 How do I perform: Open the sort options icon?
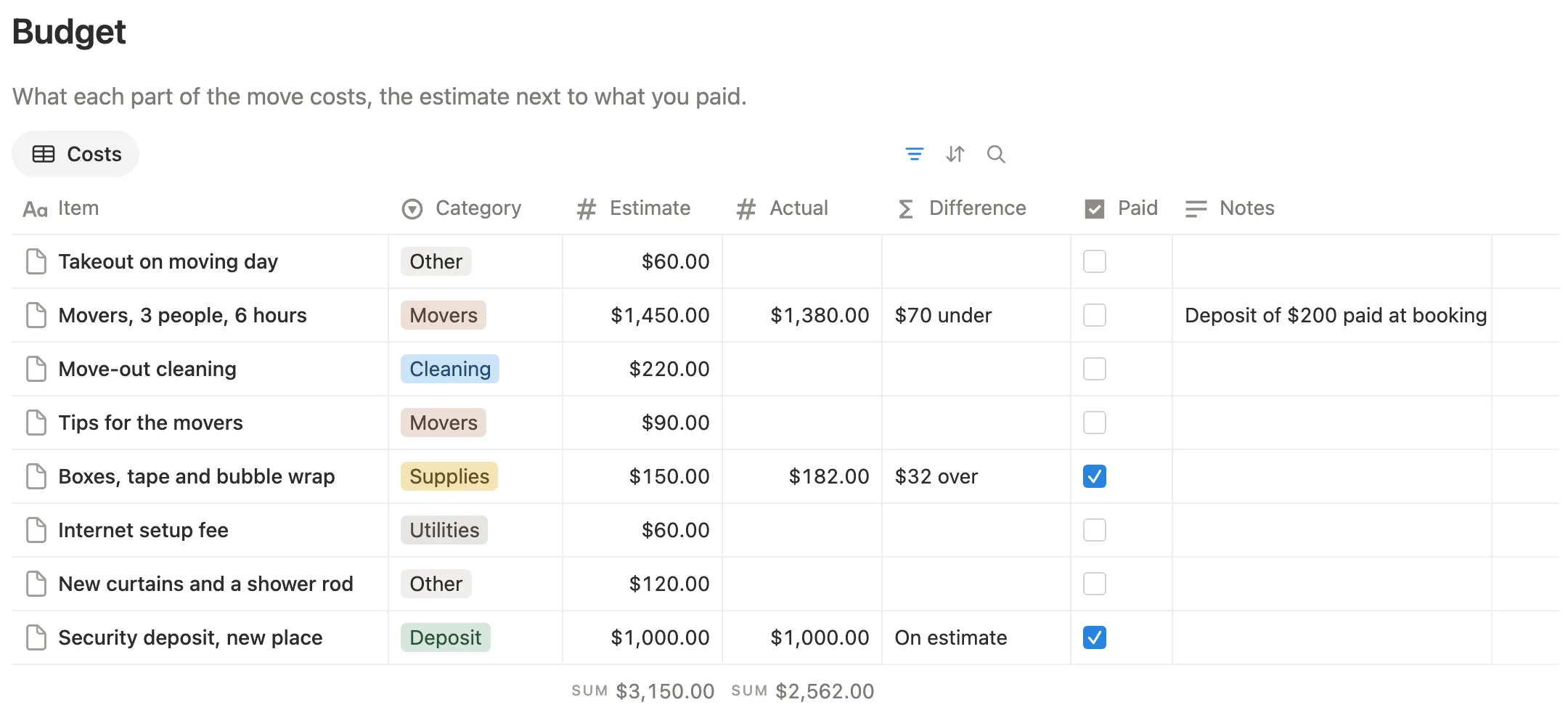pos(955,154)
